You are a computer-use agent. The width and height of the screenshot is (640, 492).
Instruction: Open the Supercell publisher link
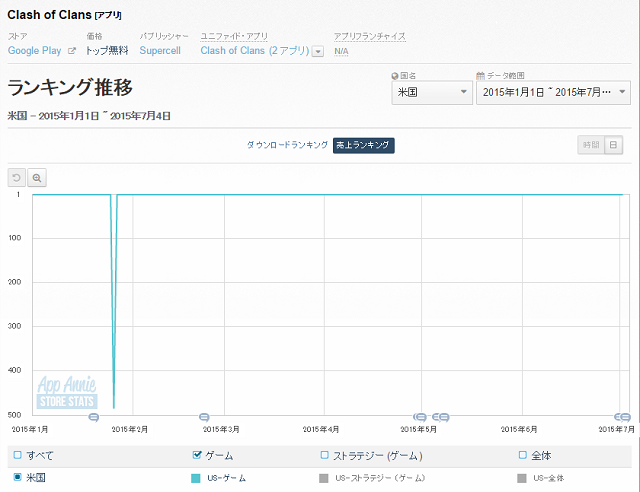tap(160, 51)
